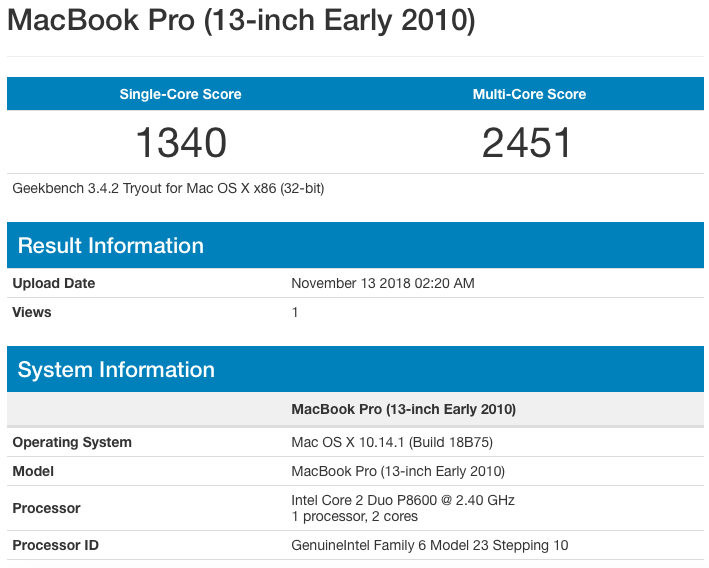Click the Model row label
The height and width of the screenshot is (568, 709).
[33, 471]
